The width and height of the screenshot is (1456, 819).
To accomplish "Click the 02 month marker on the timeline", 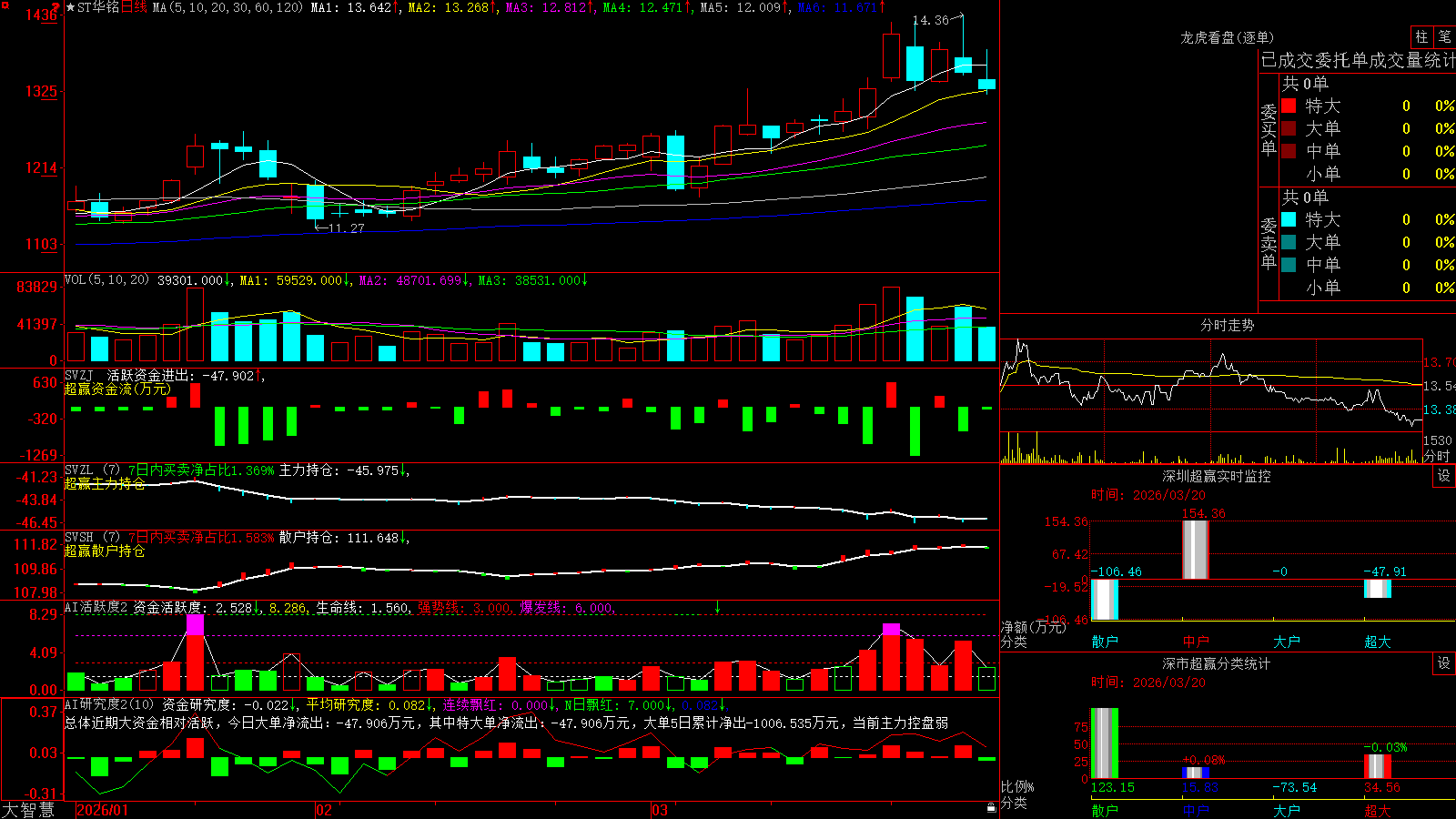I will (x=324, y=810).
